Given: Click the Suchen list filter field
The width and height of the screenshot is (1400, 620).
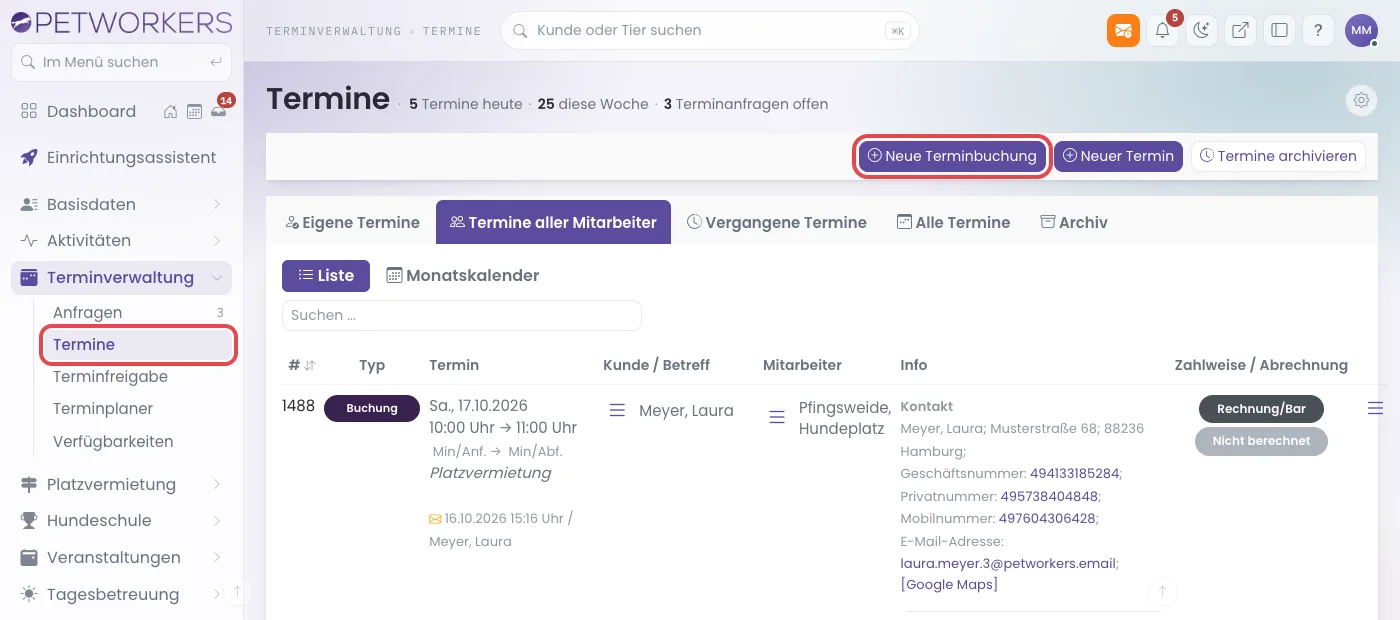Looking at the screenshot, I should [x=461, y=315].
